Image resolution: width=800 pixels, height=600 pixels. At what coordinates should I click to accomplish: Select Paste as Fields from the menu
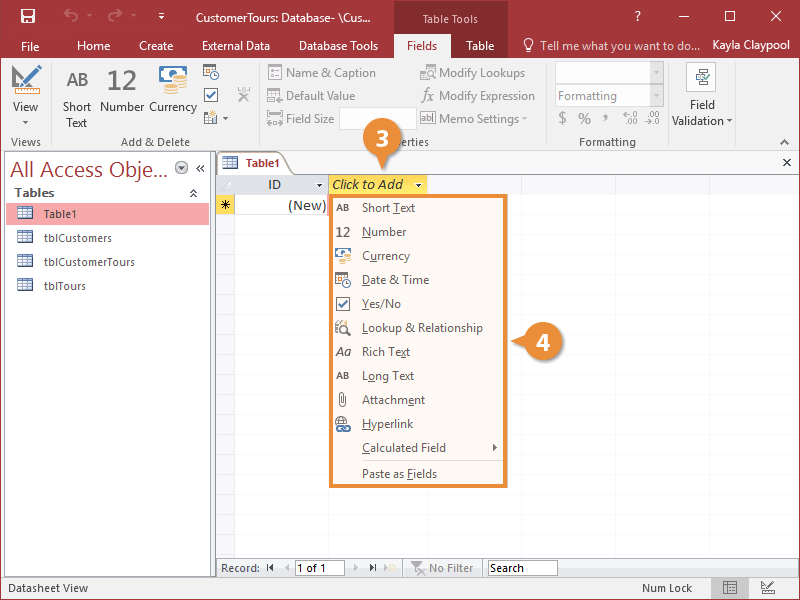[399, 474]
